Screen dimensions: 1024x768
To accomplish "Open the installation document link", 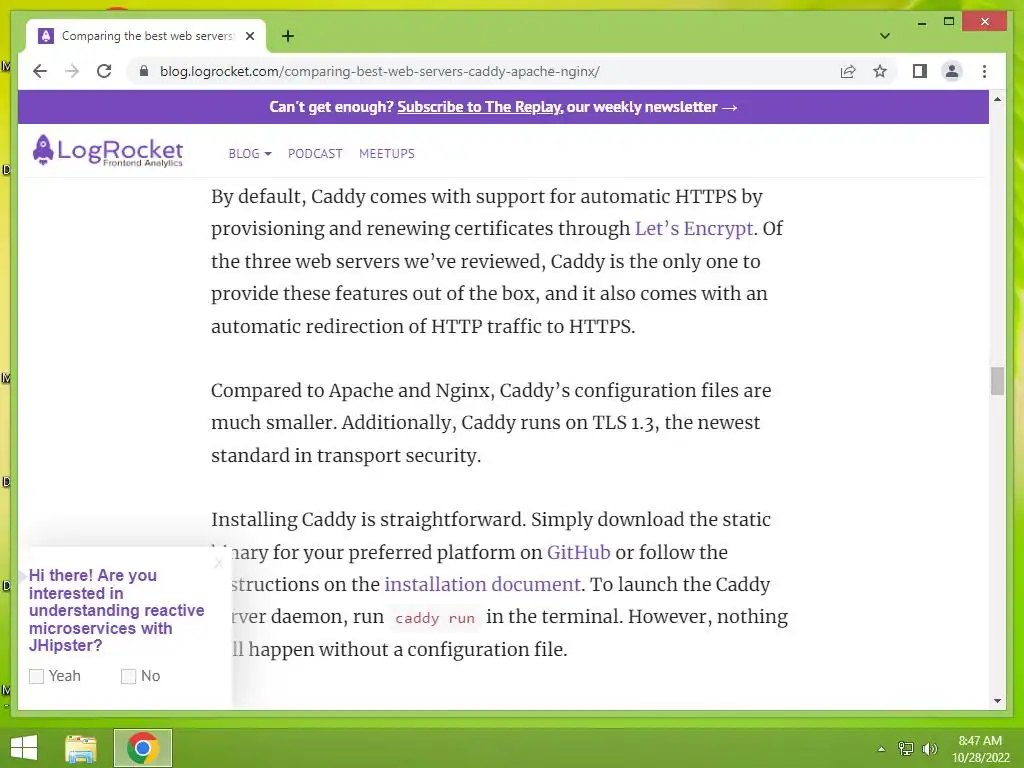I will pos(482,584).
